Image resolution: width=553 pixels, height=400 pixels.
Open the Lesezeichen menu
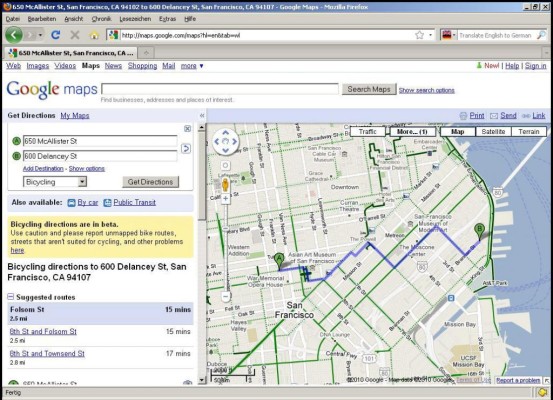point(135,19)
